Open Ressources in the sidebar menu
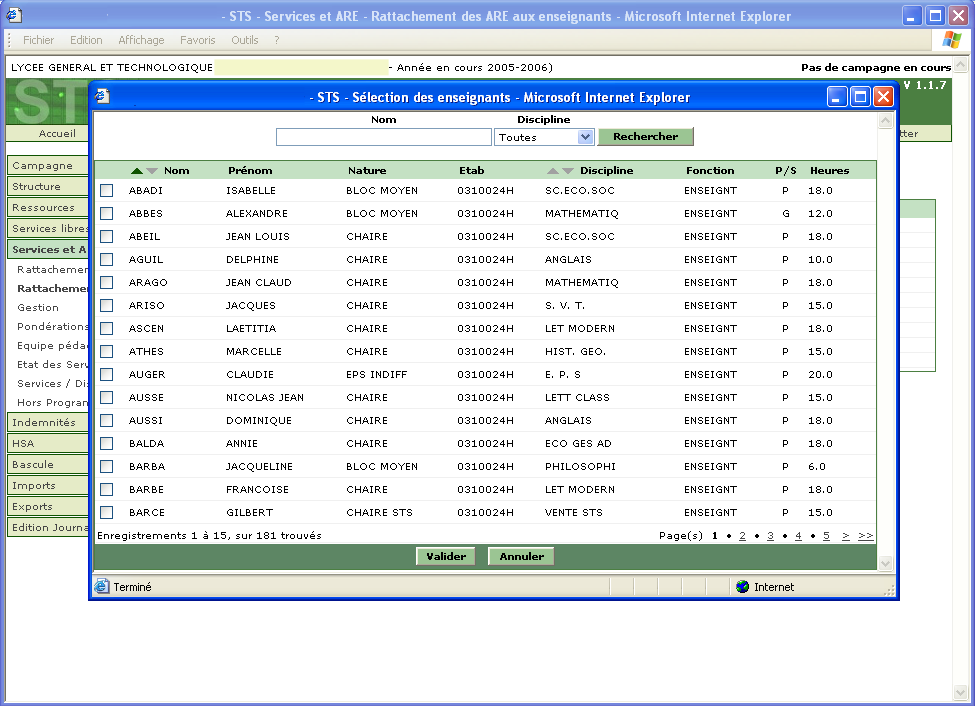Image resolution: width=975 pixels, height=706 pixels. 47,207
